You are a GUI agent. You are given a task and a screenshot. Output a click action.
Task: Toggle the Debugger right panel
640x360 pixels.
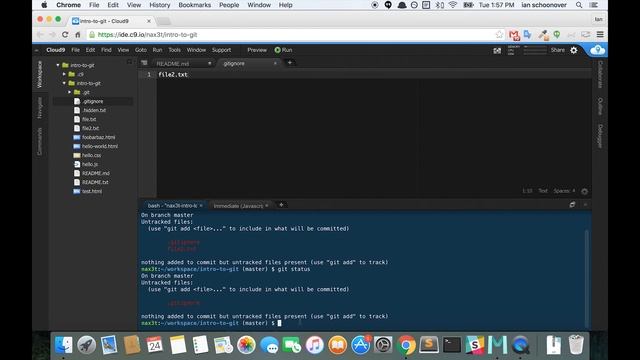(x=600, y=136)
